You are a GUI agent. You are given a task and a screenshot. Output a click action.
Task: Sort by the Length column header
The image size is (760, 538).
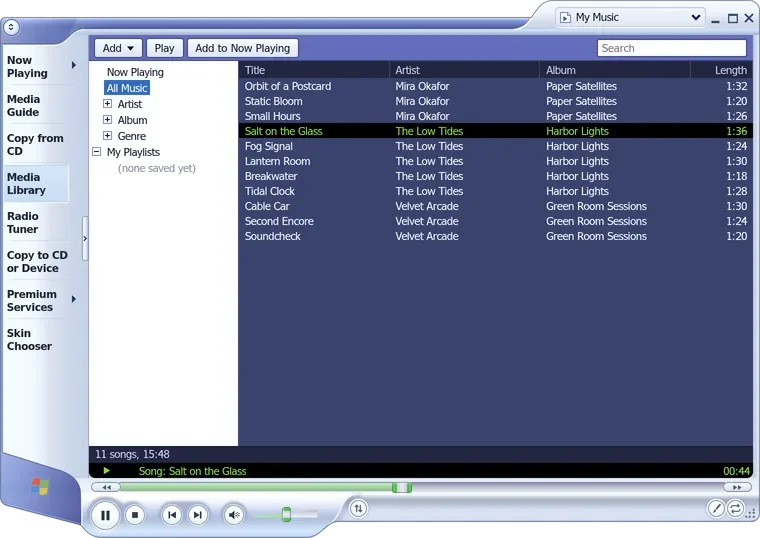click(722, 70)
